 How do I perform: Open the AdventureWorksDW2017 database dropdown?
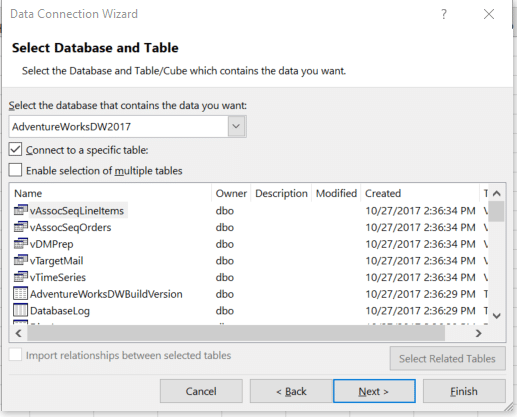(x=128, y=126)
